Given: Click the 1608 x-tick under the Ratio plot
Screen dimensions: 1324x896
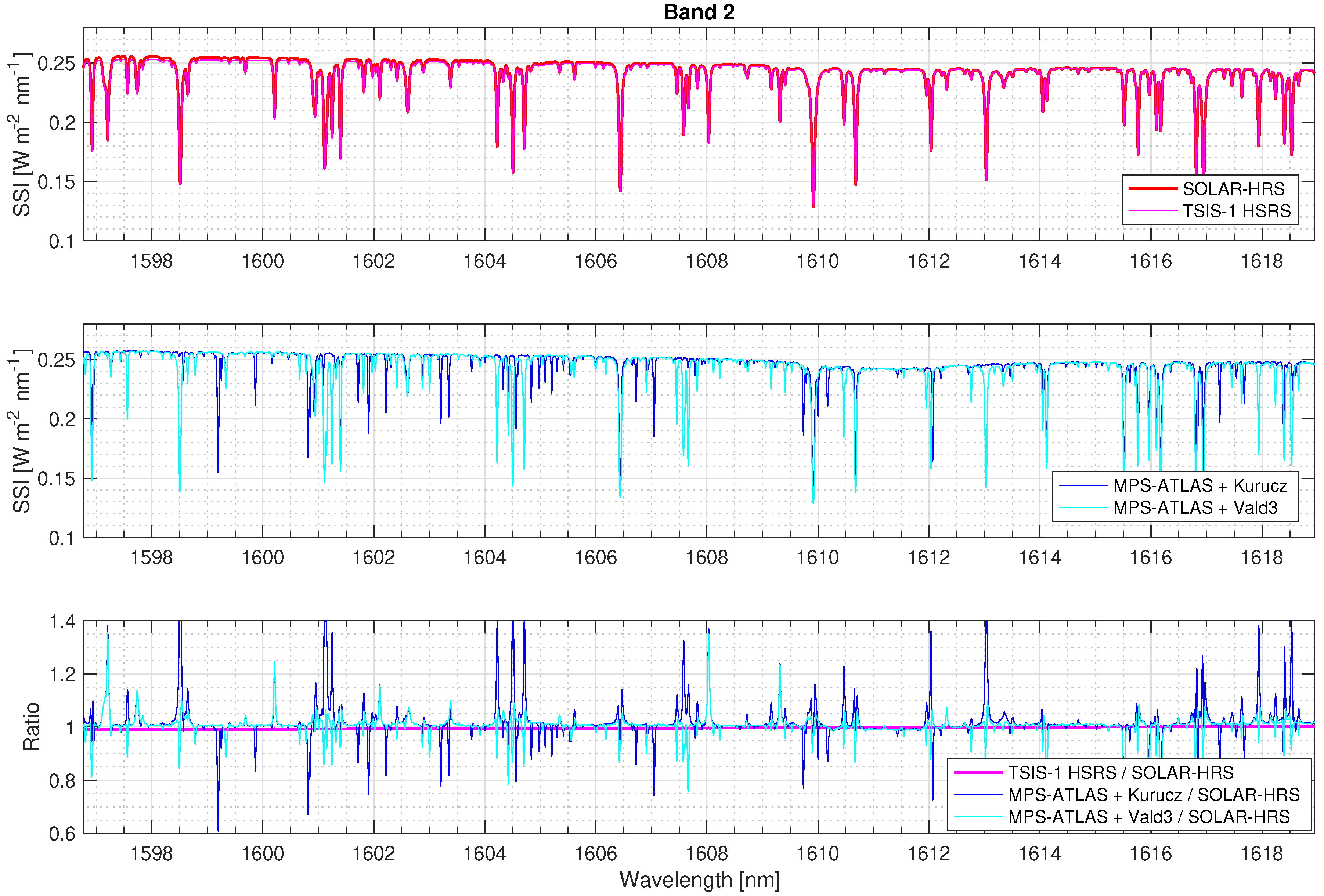Looking at the screenshot, I should pos(706,853).
